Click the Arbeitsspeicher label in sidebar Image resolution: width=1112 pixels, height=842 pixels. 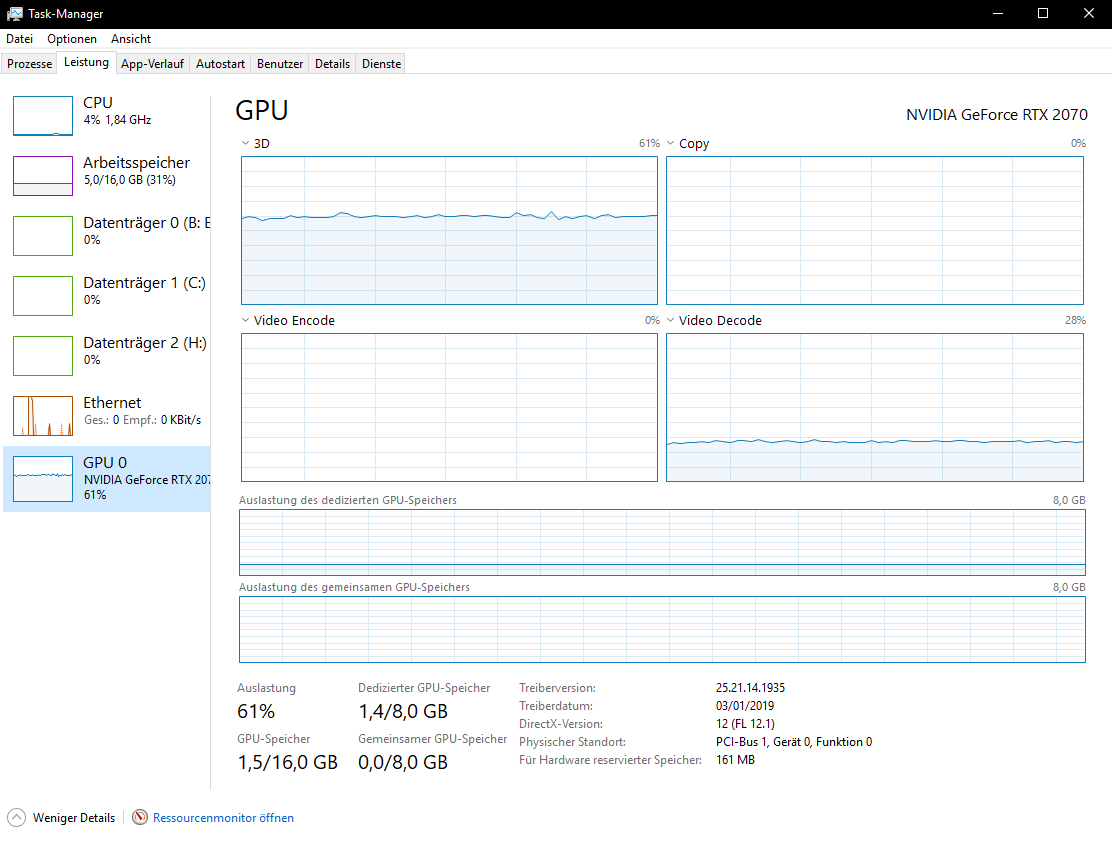click(137, 163)
